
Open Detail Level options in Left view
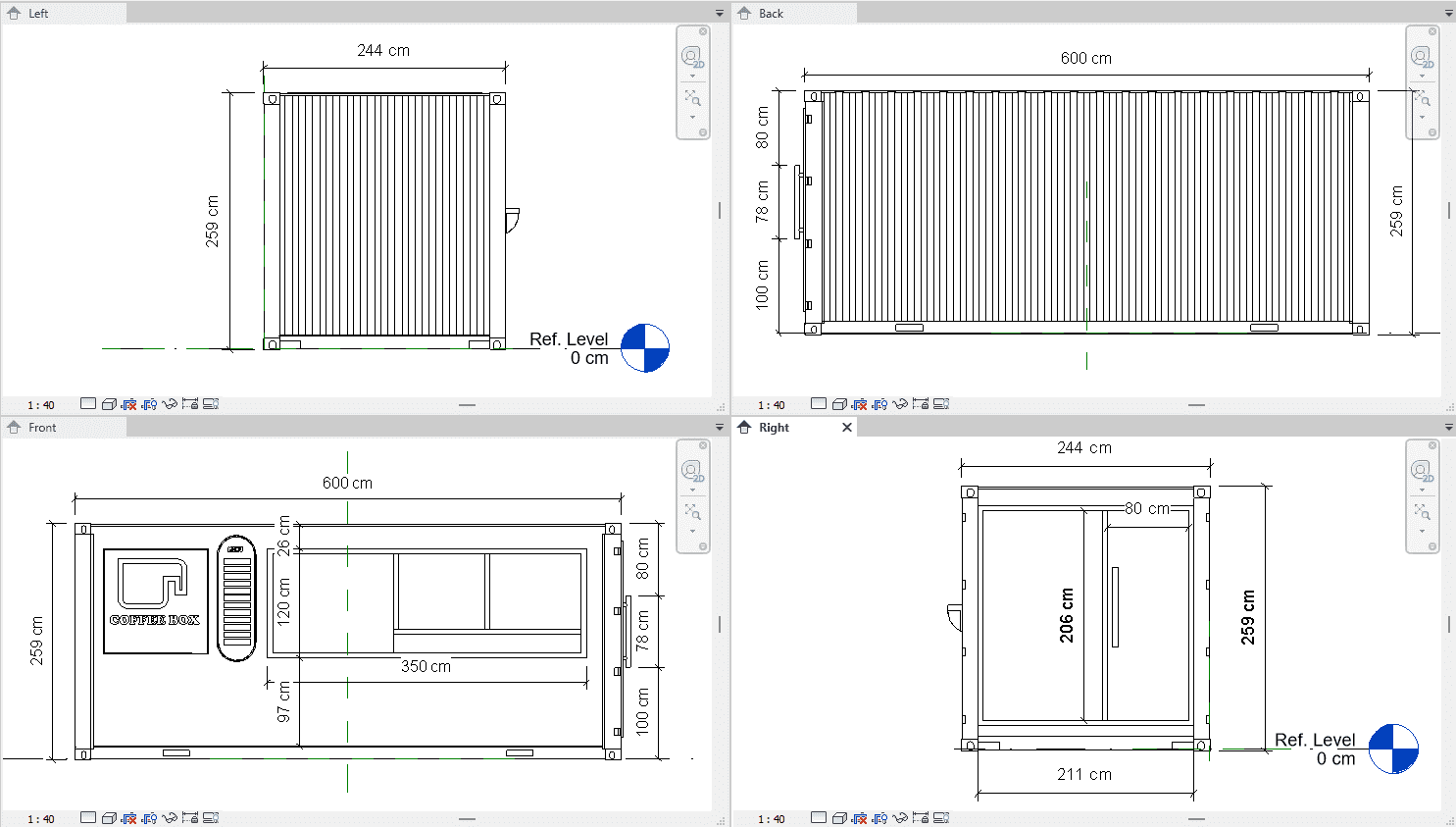point(88,404)
